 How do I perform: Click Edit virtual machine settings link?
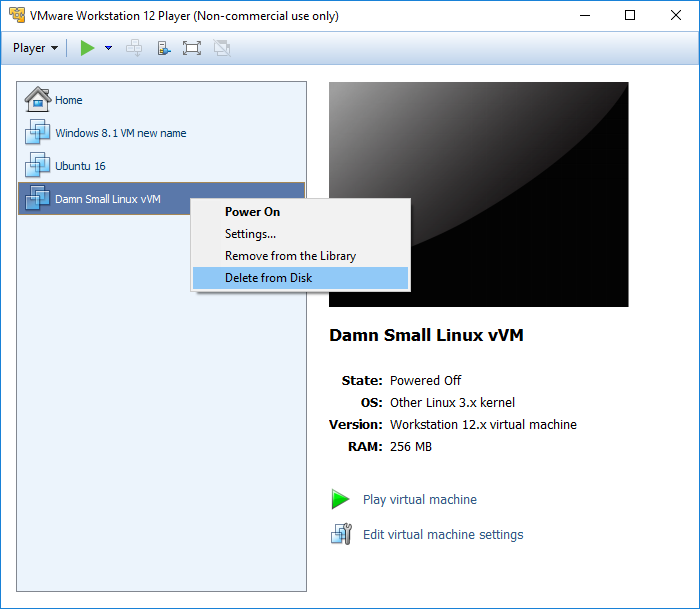click(x=443, y=534)
